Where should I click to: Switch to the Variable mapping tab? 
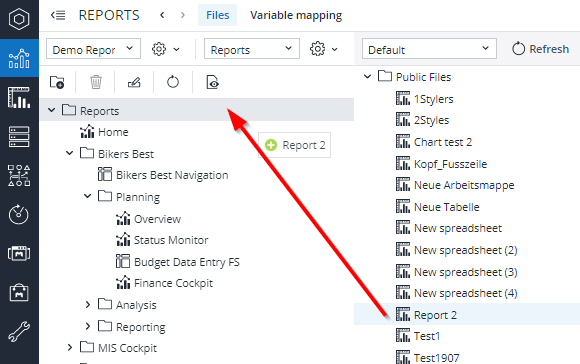point(296,15)
